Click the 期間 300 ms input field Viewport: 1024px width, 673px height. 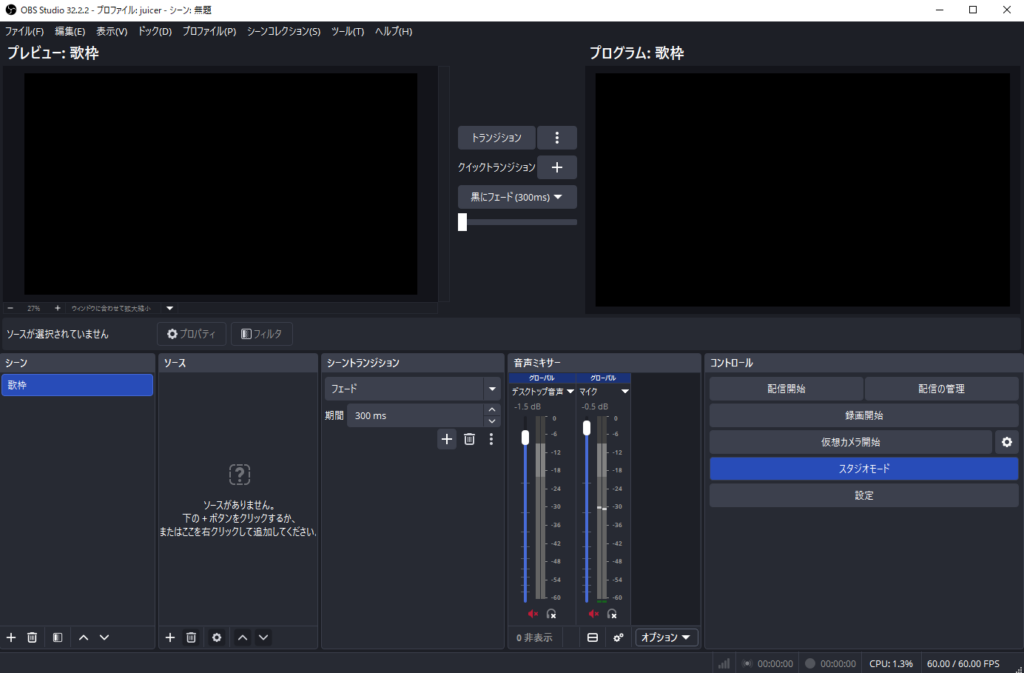pyautogui.click(x=415, y=415)
